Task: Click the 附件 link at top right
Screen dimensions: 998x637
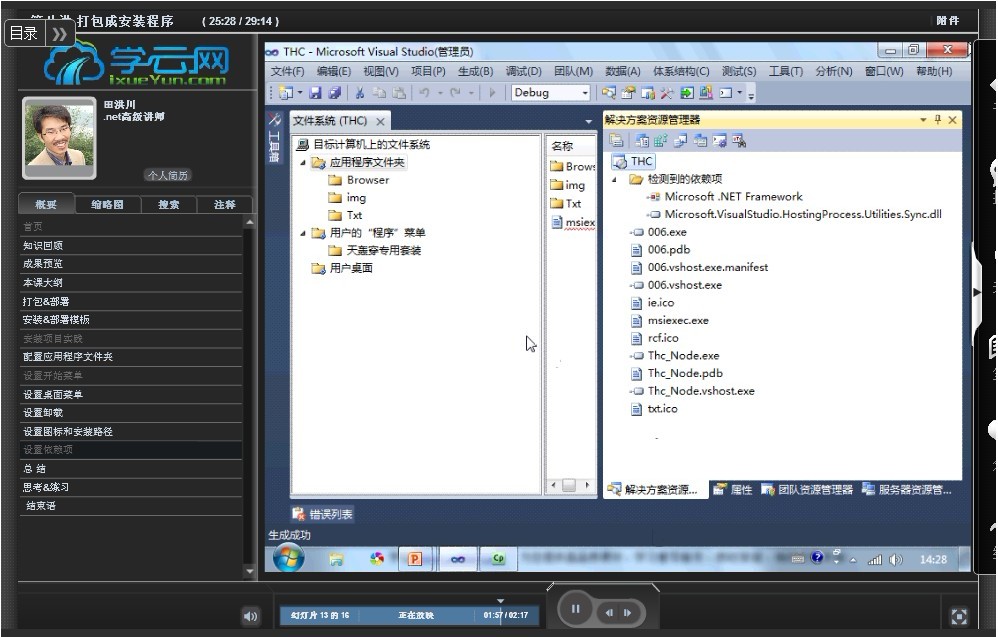Action: coord(948,20)
